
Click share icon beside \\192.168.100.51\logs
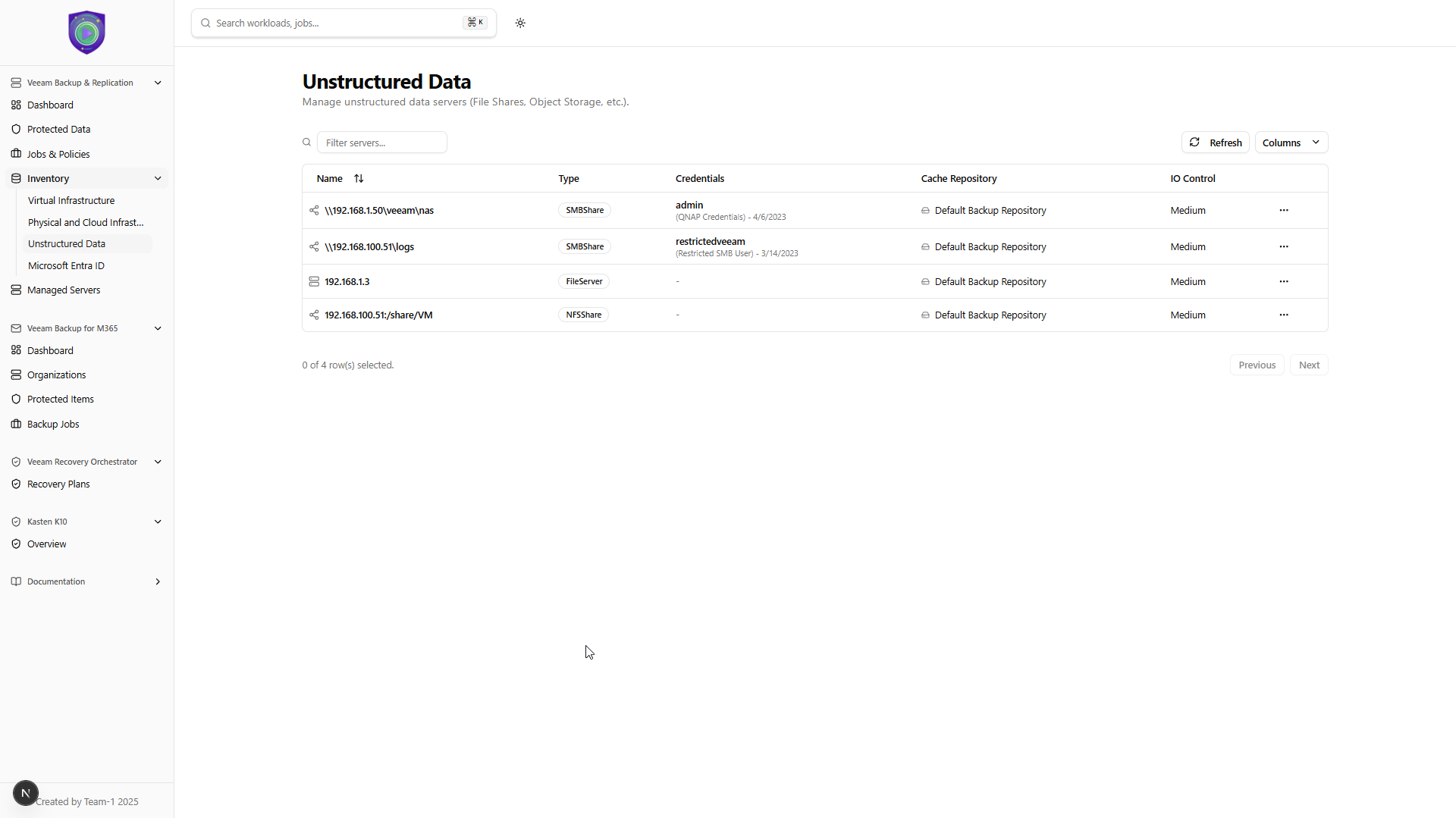coord(314,246)
